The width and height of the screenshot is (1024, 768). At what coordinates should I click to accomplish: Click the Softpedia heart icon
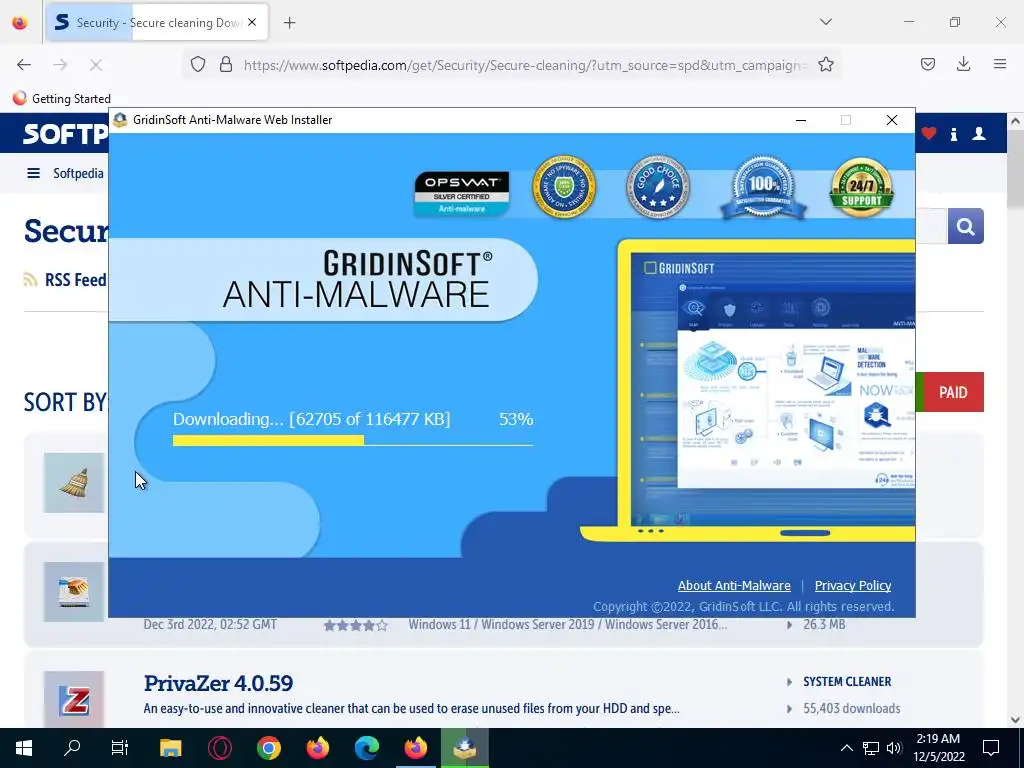point(929,134)
